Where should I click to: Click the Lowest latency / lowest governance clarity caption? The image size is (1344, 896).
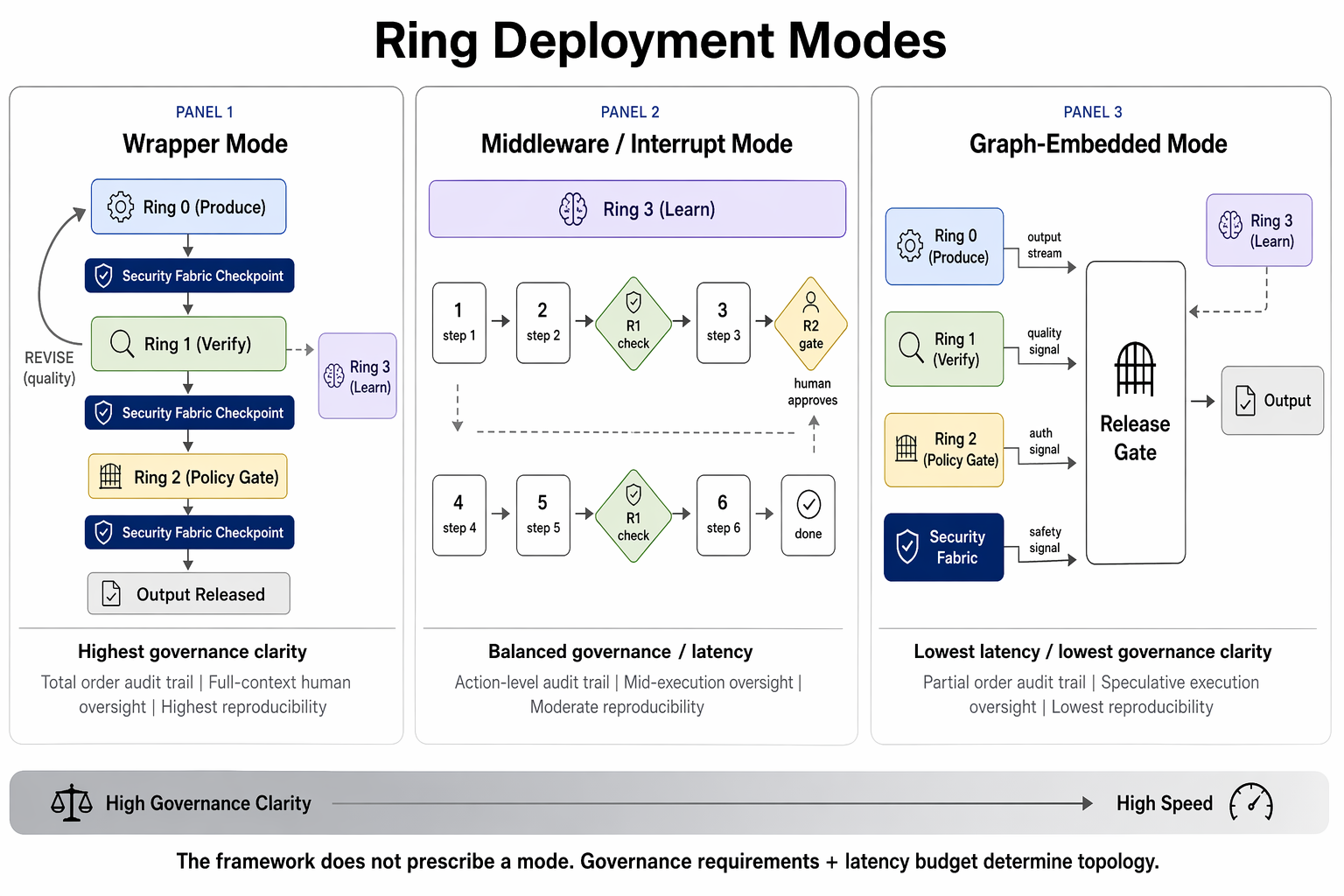pos(1093,652)
